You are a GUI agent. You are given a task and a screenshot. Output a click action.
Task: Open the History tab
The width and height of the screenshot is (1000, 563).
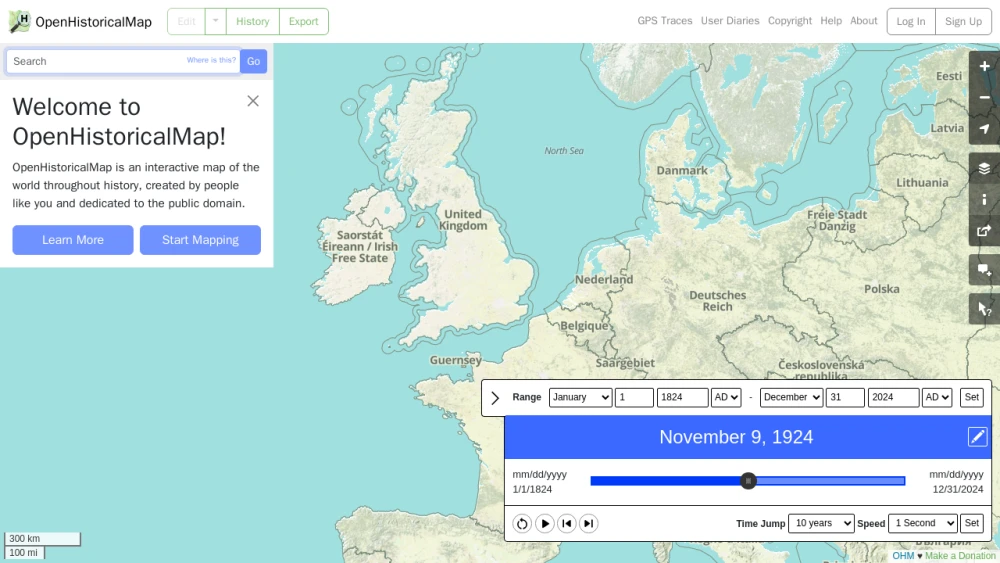coord(253,21)
